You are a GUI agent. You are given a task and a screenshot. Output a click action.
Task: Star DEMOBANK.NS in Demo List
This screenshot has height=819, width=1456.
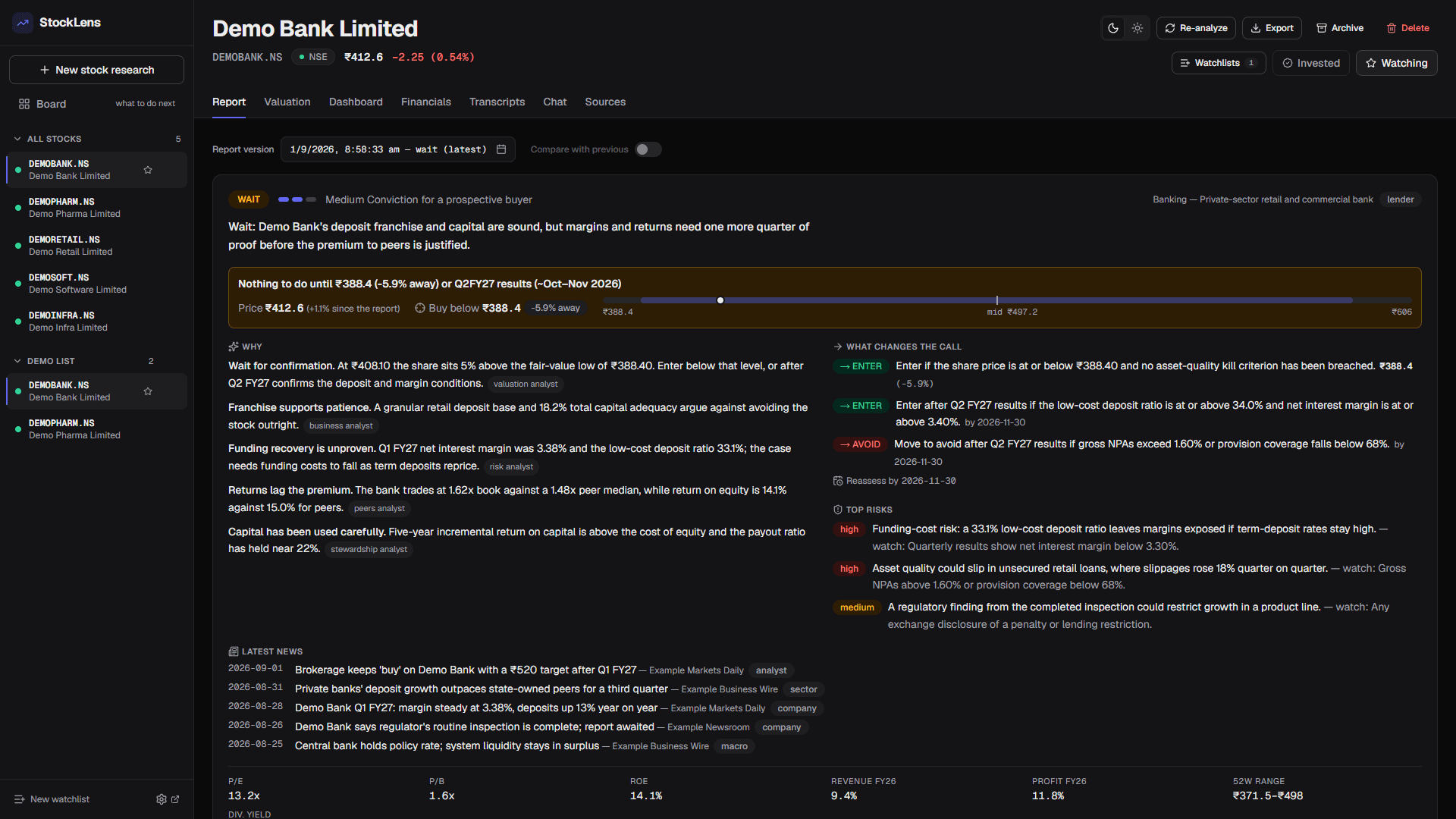pyautogui.click(x=148, y=391)
